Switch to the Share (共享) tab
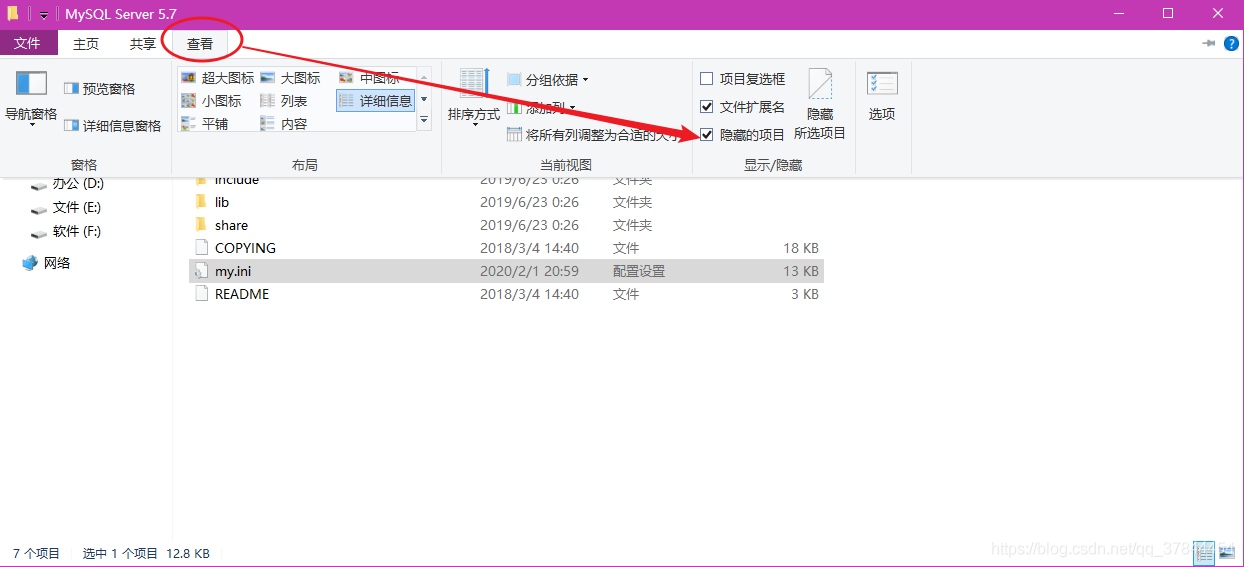 point(142,43)
